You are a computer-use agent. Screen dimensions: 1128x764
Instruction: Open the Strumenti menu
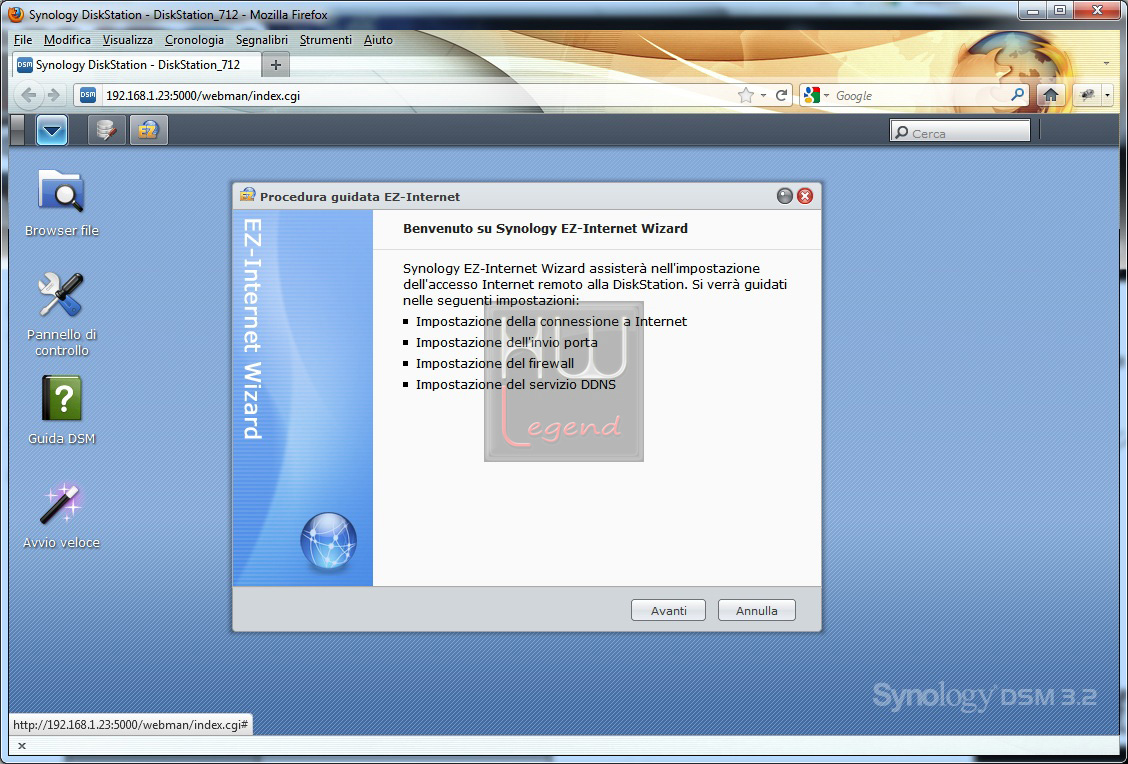(x=325, y=40)
